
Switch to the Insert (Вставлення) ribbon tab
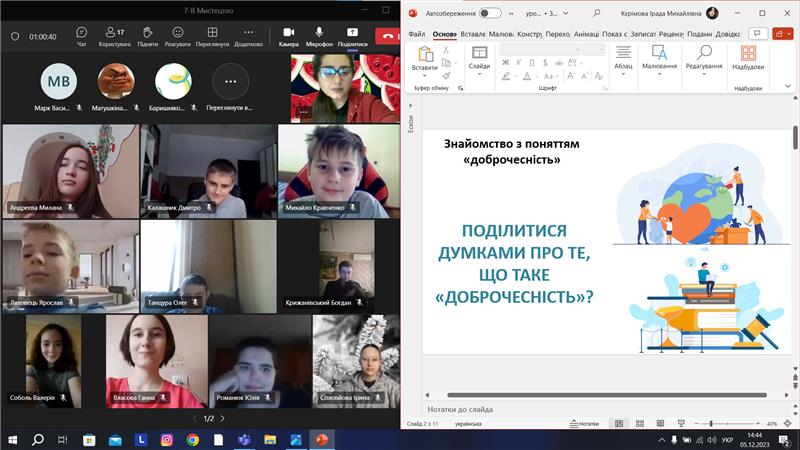[473, 34]
